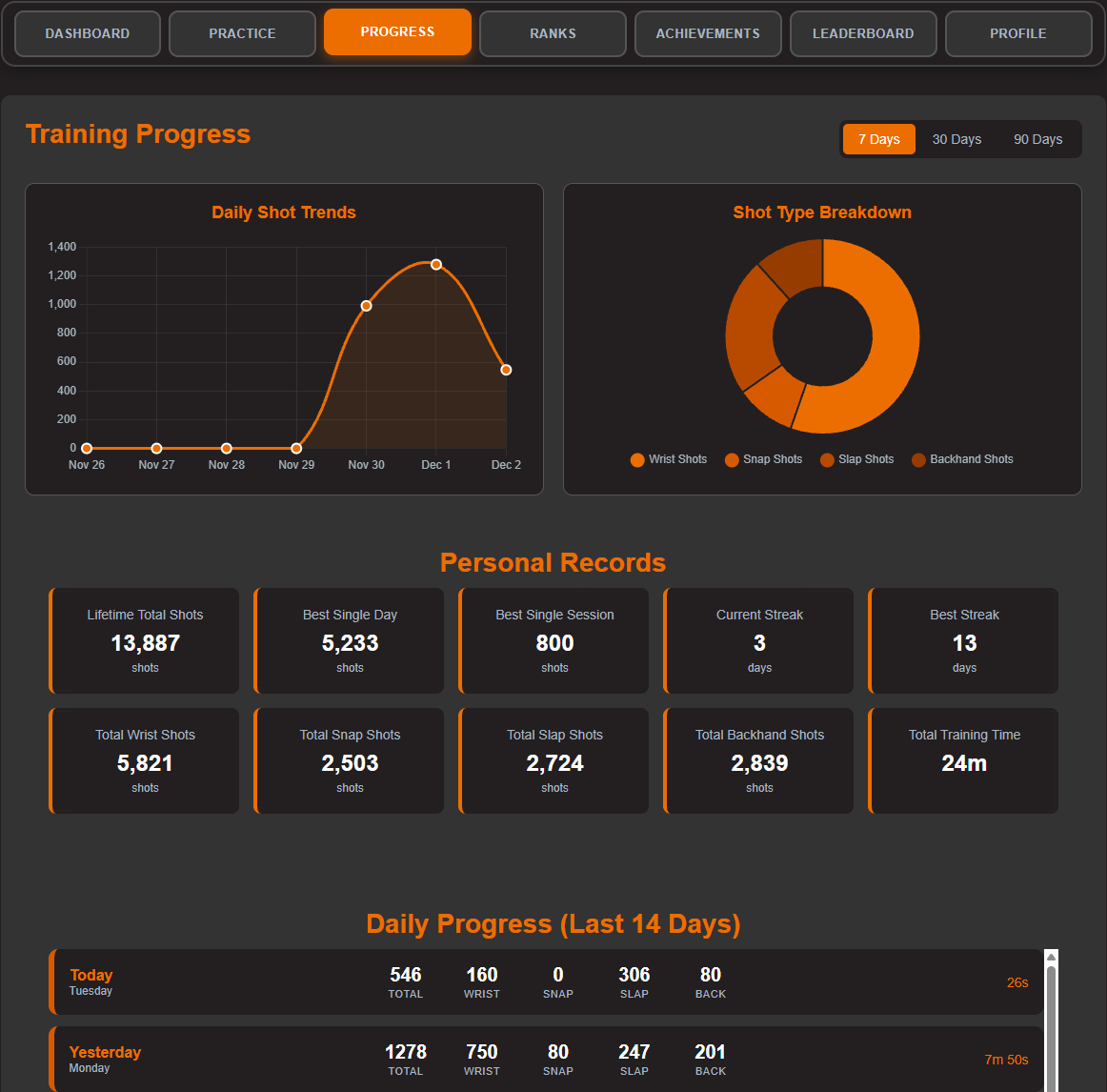Switch to the ACHIEVEMENTS tab

coord(708,33)
